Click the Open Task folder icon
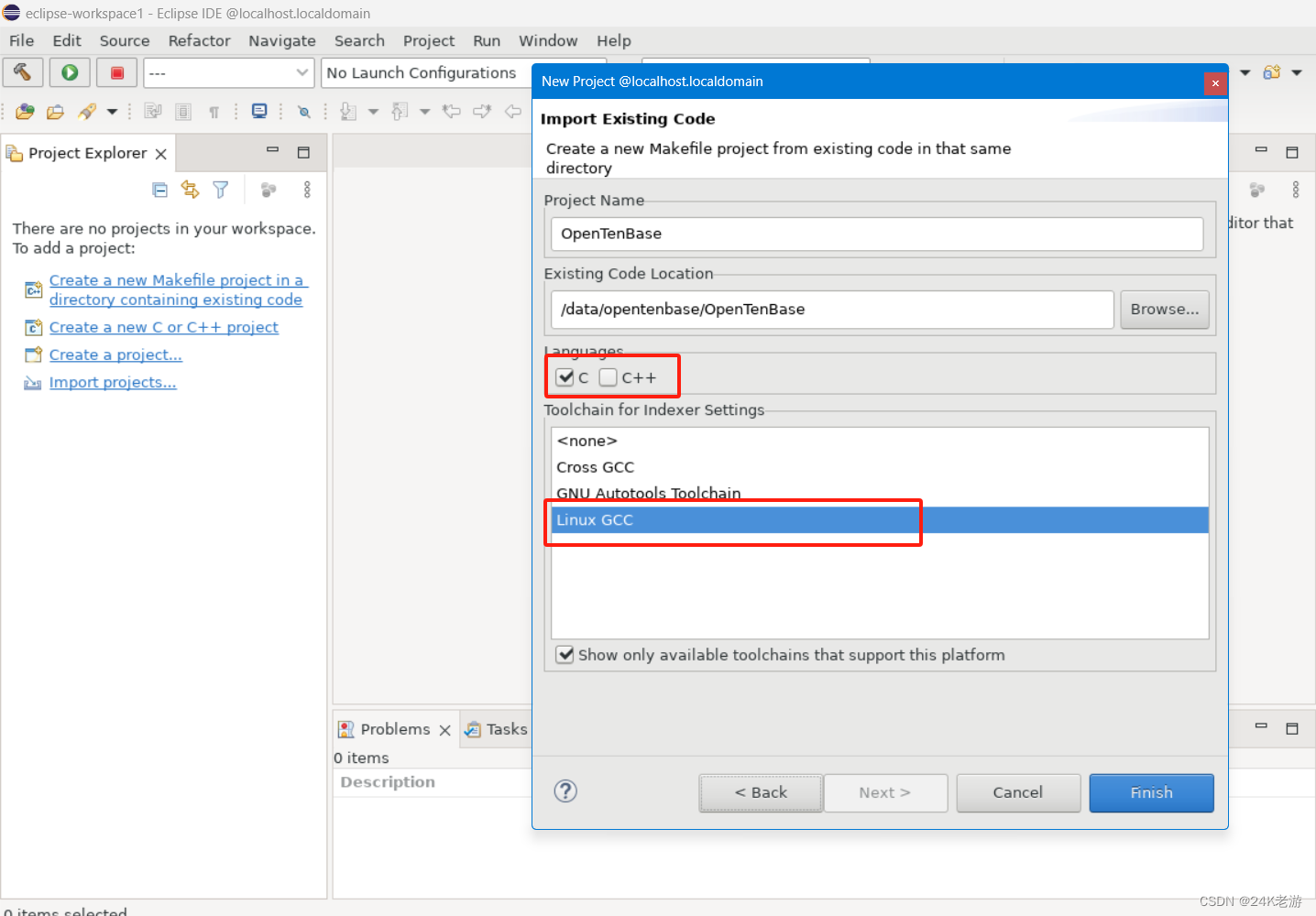Image resolution: width=1316 pixels, height=916 pixels. pyautogui.click(x=55, y=112)
